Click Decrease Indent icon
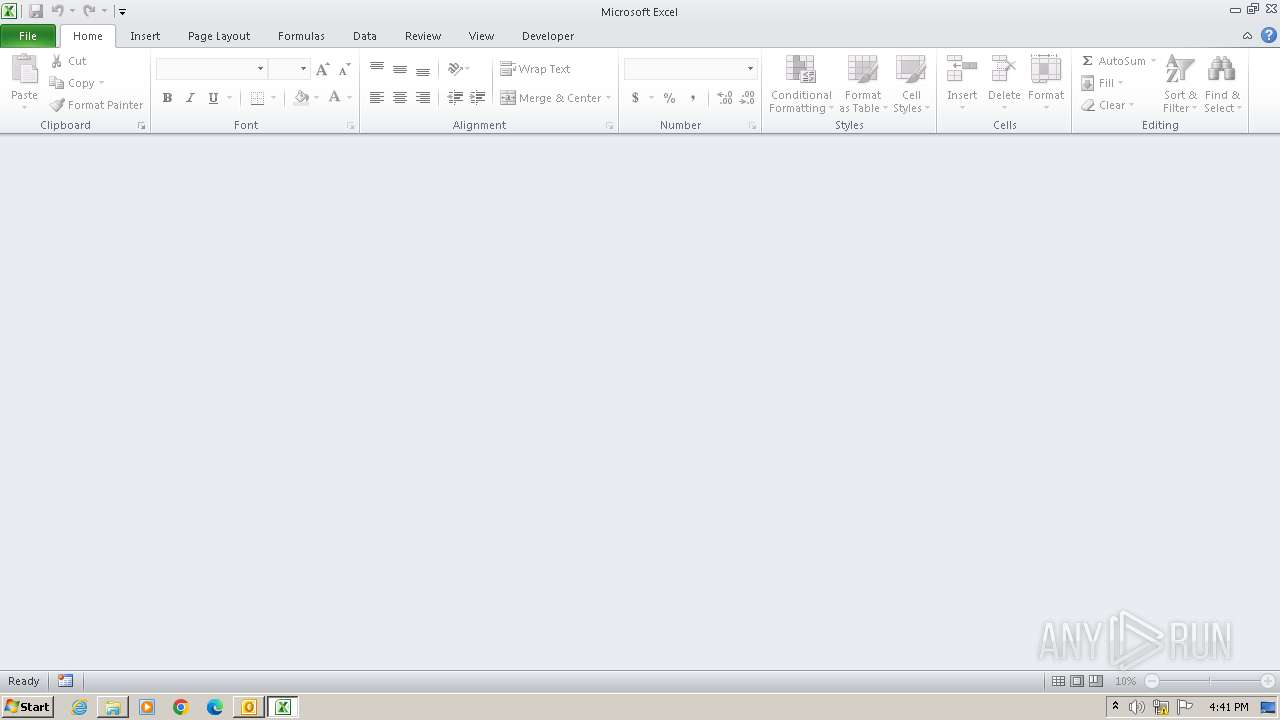 (455, 98)
